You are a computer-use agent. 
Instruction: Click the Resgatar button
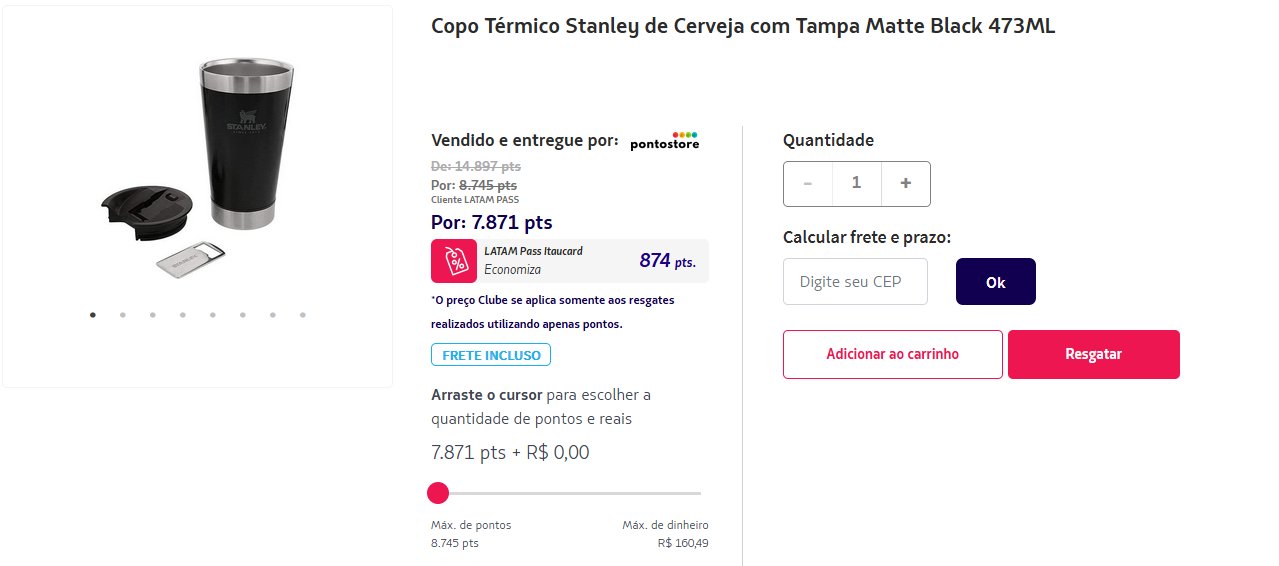1094,354
